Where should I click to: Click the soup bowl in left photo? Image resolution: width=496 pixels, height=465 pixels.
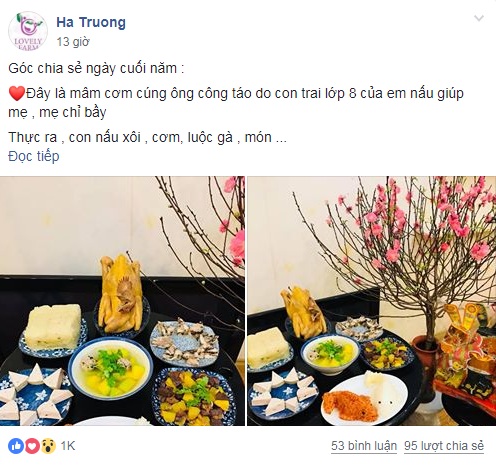(x=111, y=369)
